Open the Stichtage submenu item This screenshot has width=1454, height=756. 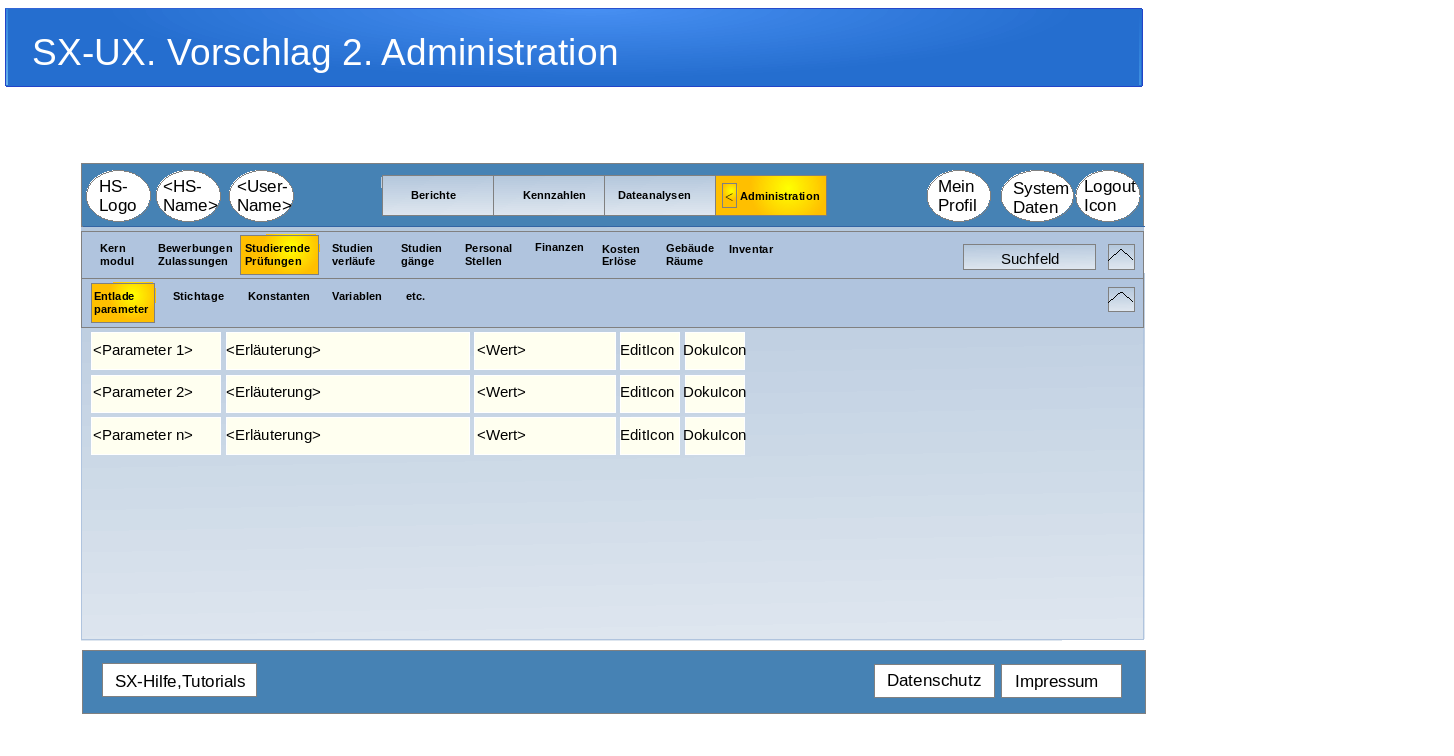(x=198, y=297)
